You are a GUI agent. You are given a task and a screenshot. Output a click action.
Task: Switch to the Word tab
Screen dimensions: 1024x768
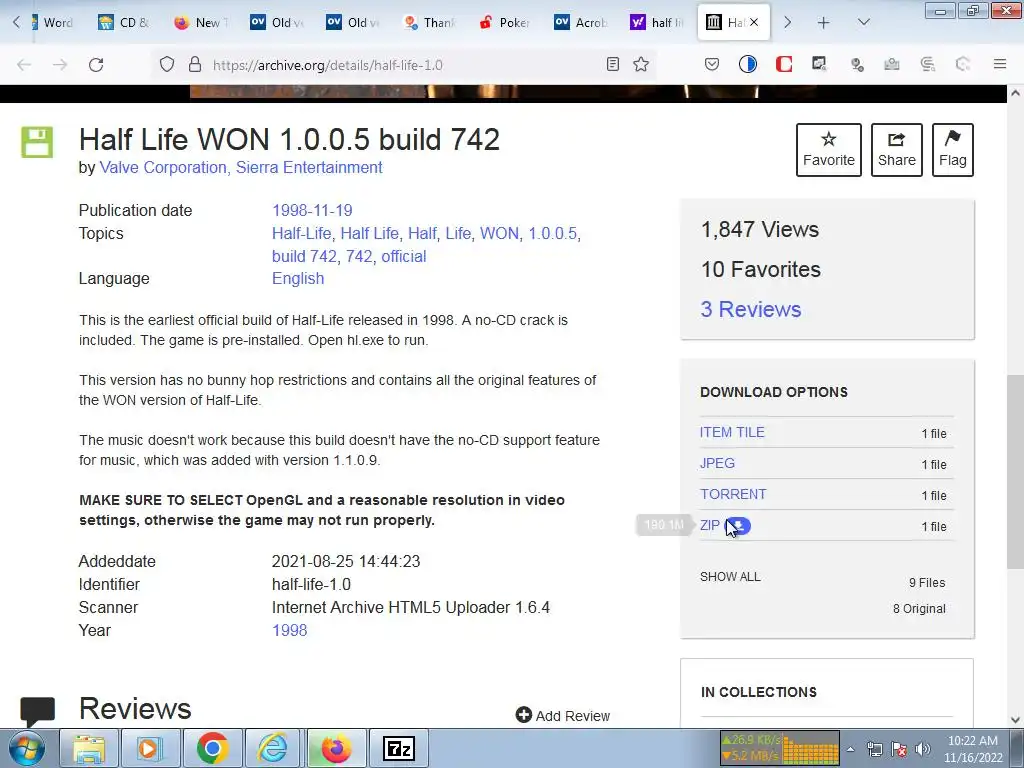[x=52, y=22]
